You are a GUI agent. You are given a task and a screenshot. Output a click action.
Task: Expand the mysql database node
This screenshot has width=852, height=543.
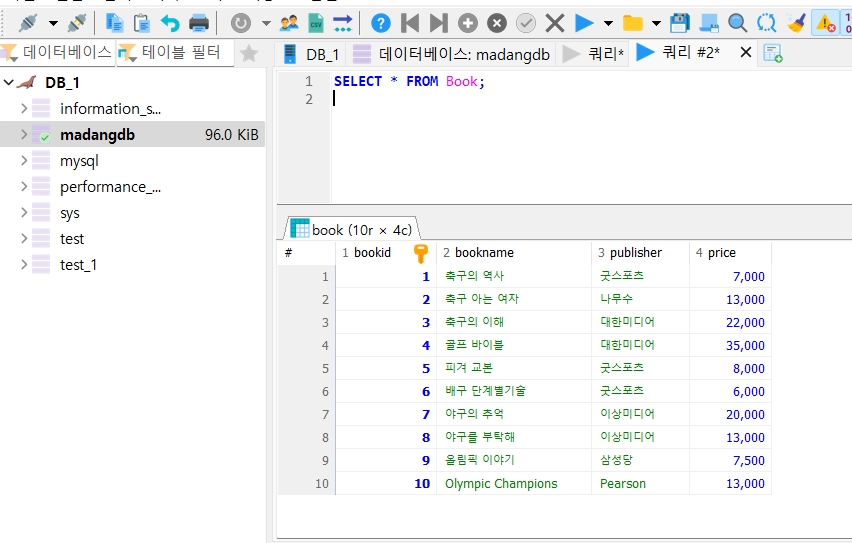click(24, 160)
